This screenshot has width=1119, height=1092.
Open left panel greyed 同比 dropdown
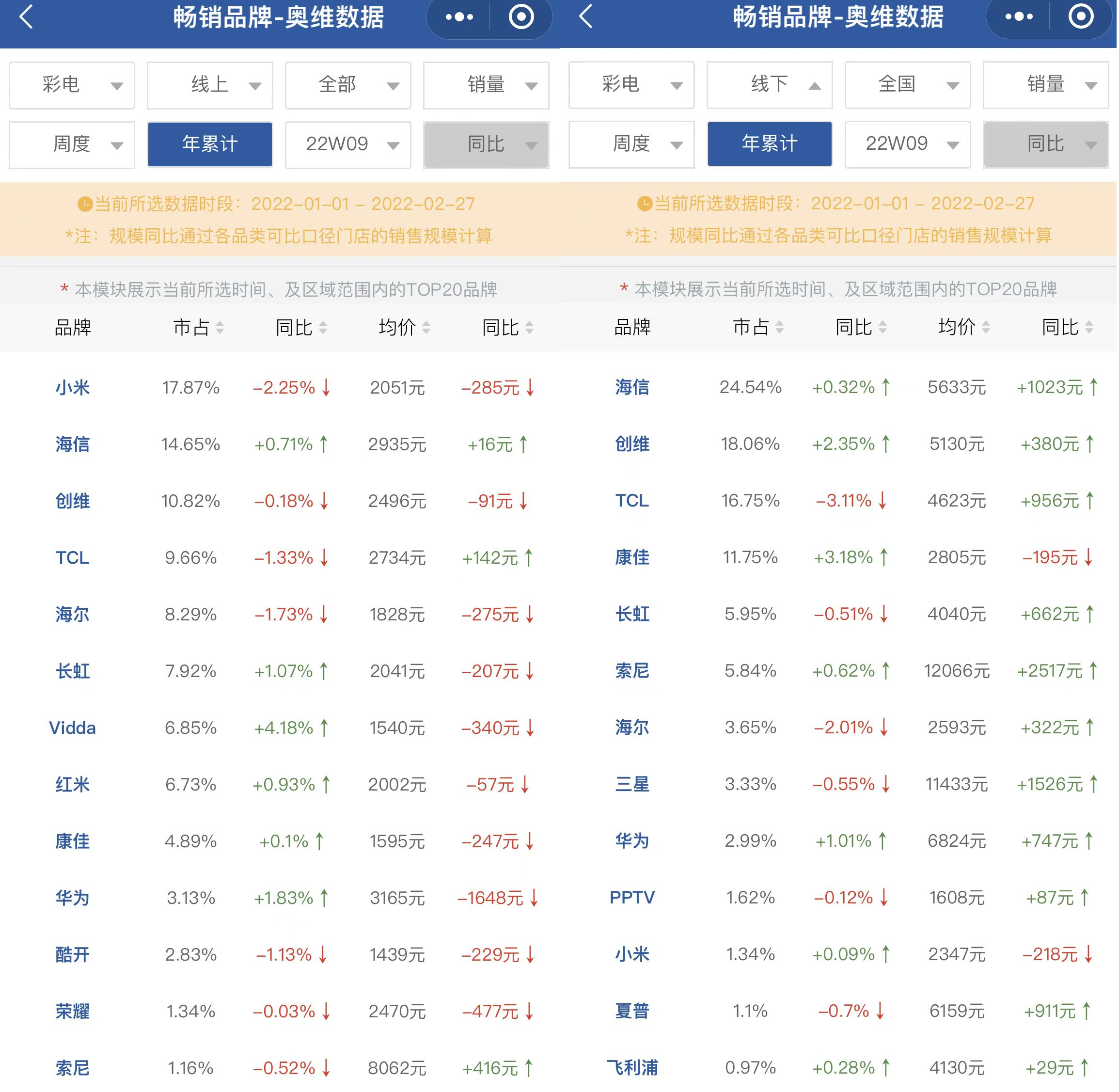(x=487, y=145)
